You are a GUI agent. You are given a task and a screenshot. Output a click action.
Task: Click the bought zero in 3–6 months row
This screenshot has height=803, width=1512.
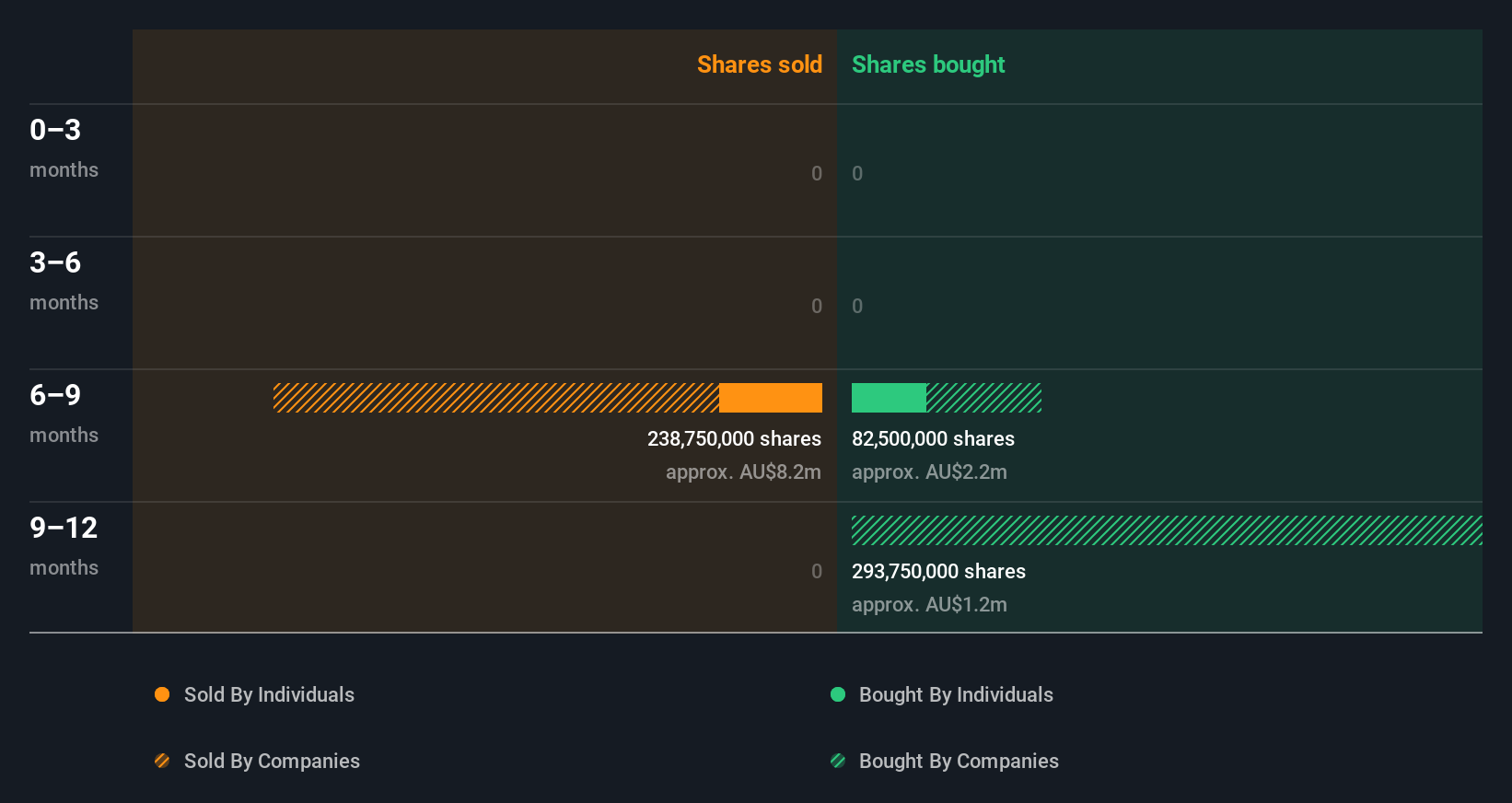click(857, 306)
